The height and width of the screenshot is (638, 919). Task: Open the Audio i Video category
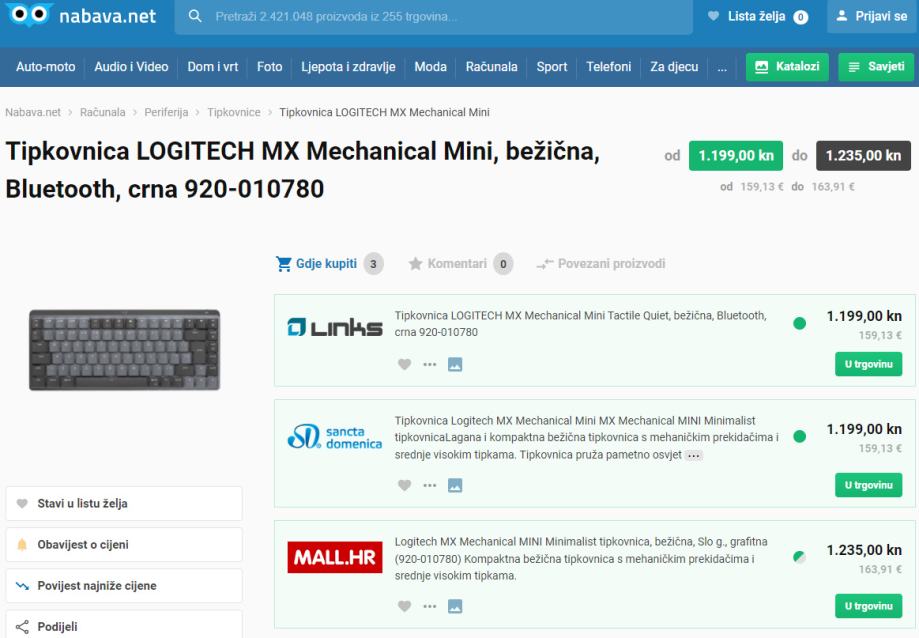[x=131, y=67]
